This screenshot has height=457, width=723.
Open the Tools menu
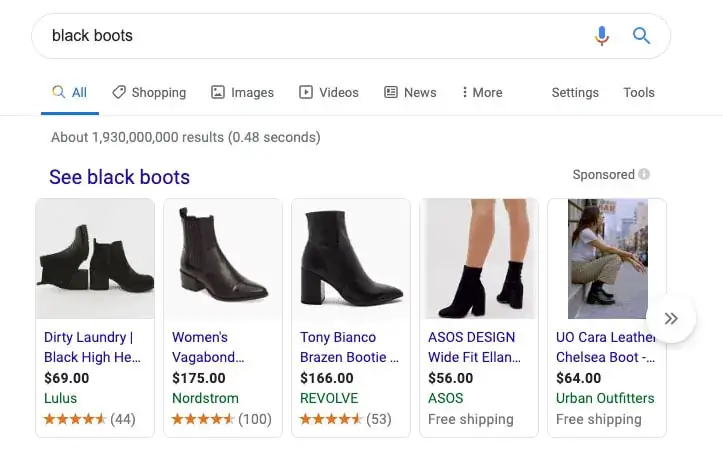639,92
